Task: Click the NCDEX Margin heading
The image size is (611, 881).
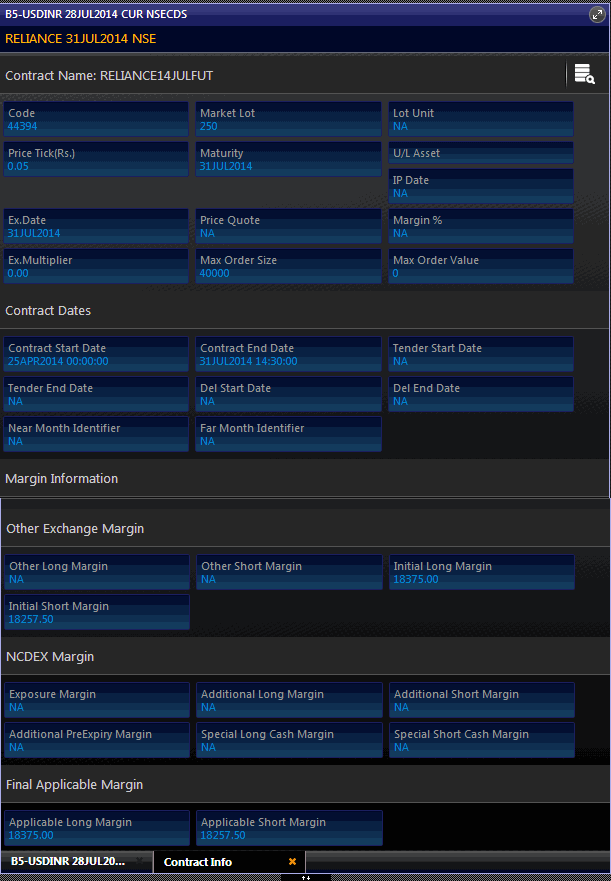Action: [50, 657]
